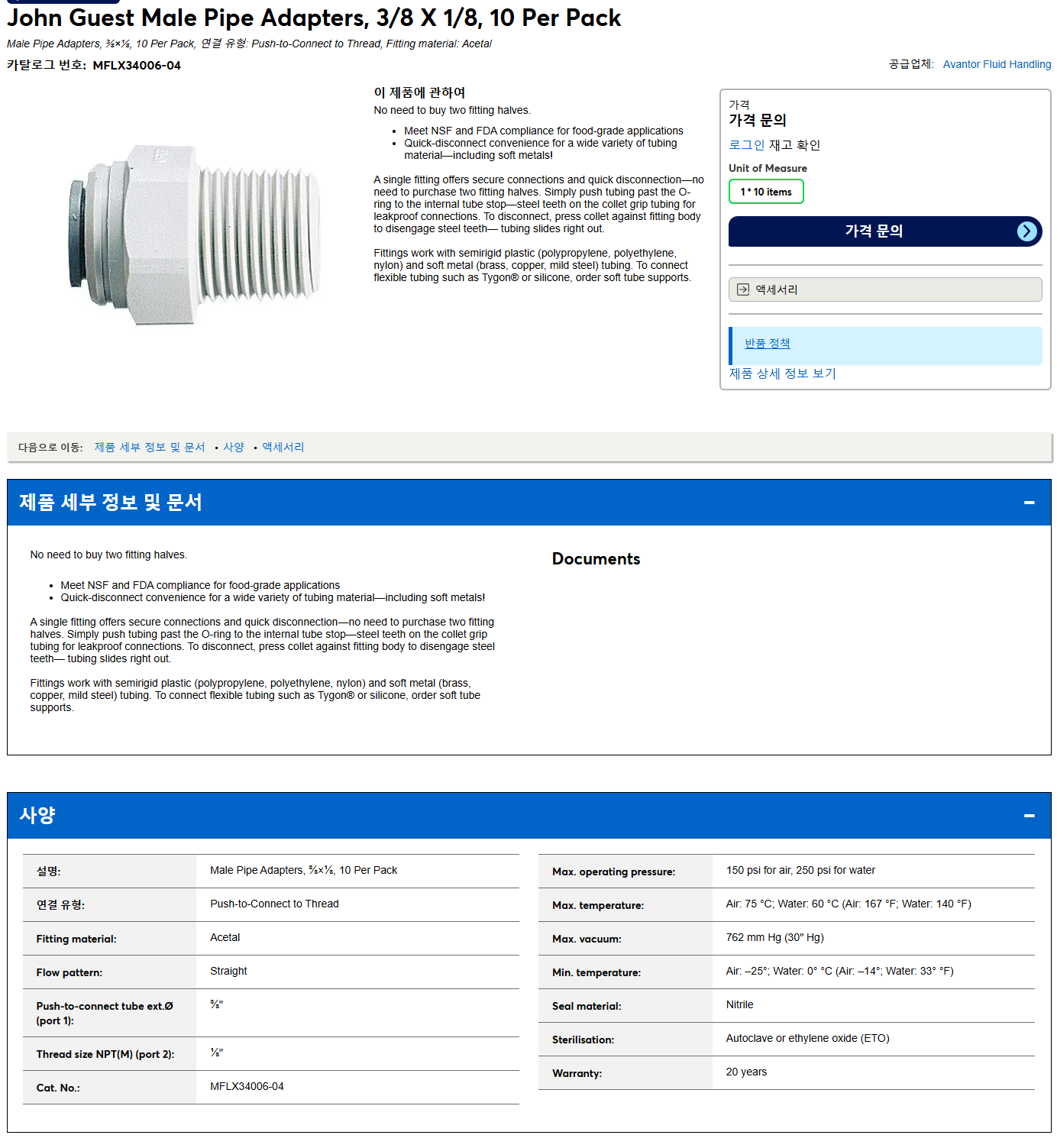Click the Max. temperature value cell

tap(849, 904)
